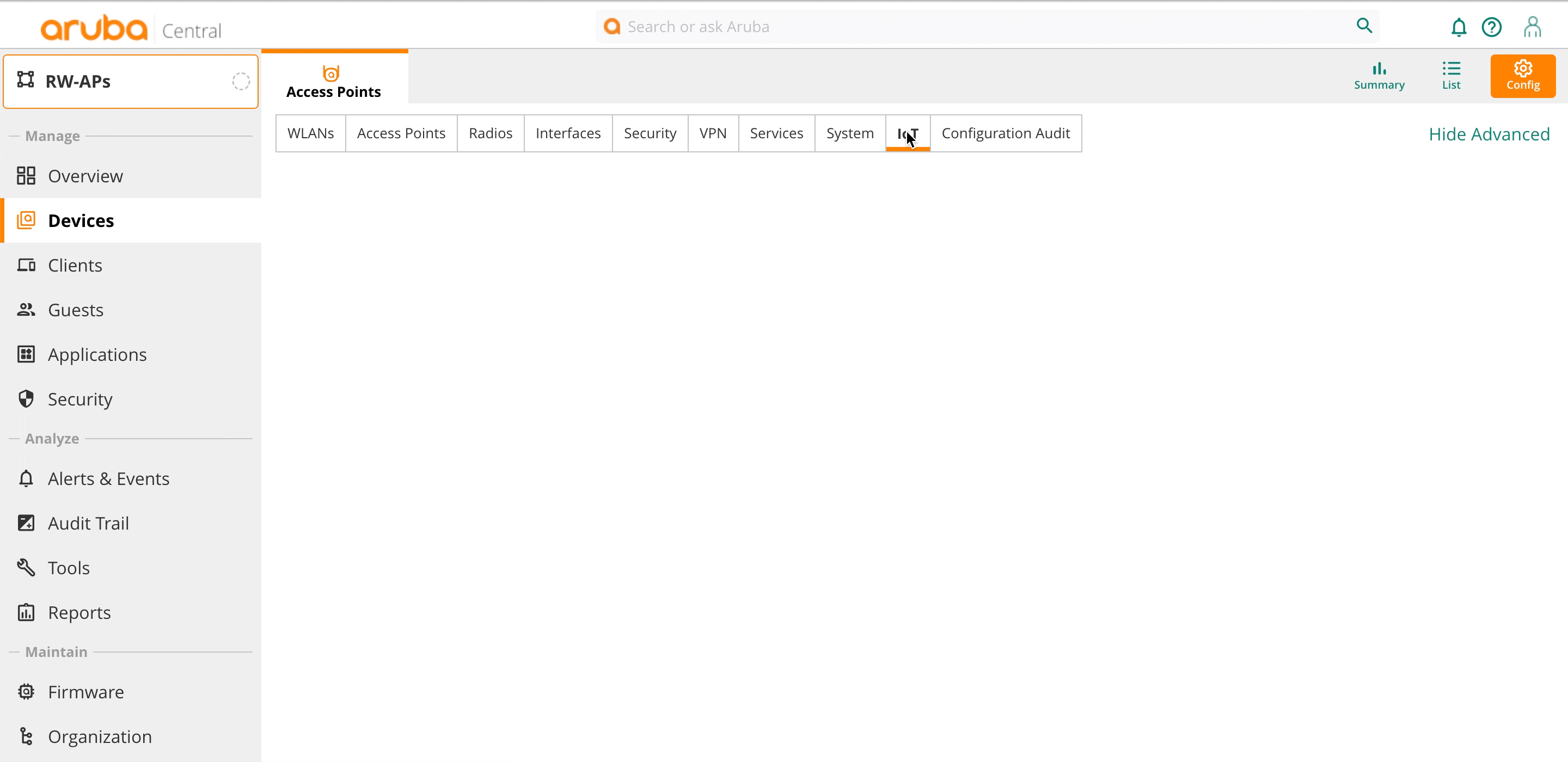Open the help question mark icon
Image resolution: width=1568 pixels, height=762 pixels.
[1491, 27]
